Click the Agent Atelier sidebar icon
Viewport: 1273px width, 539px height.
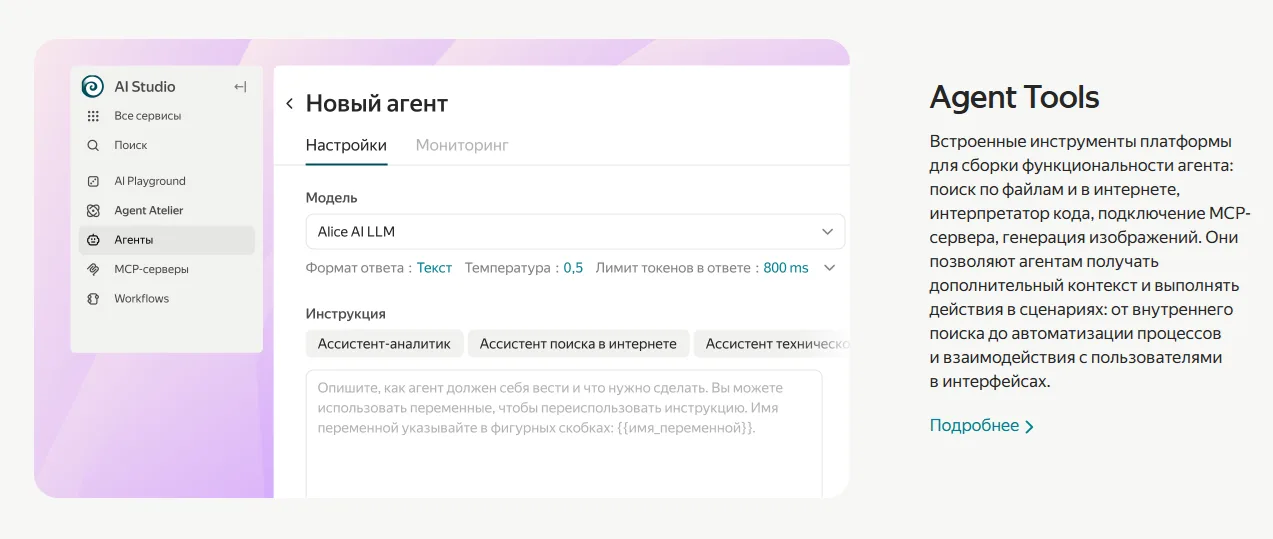click(93, 211)
